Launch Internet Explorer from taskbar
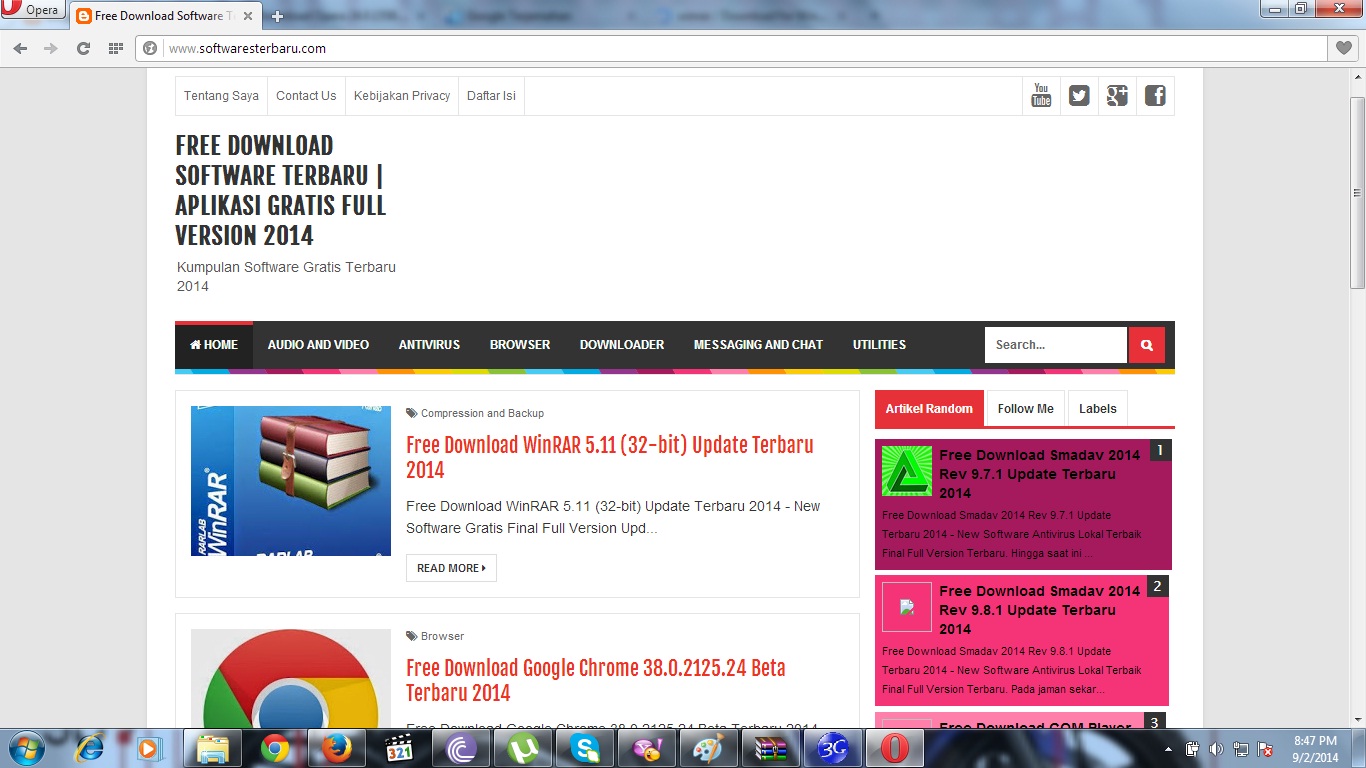 [90, 748]
